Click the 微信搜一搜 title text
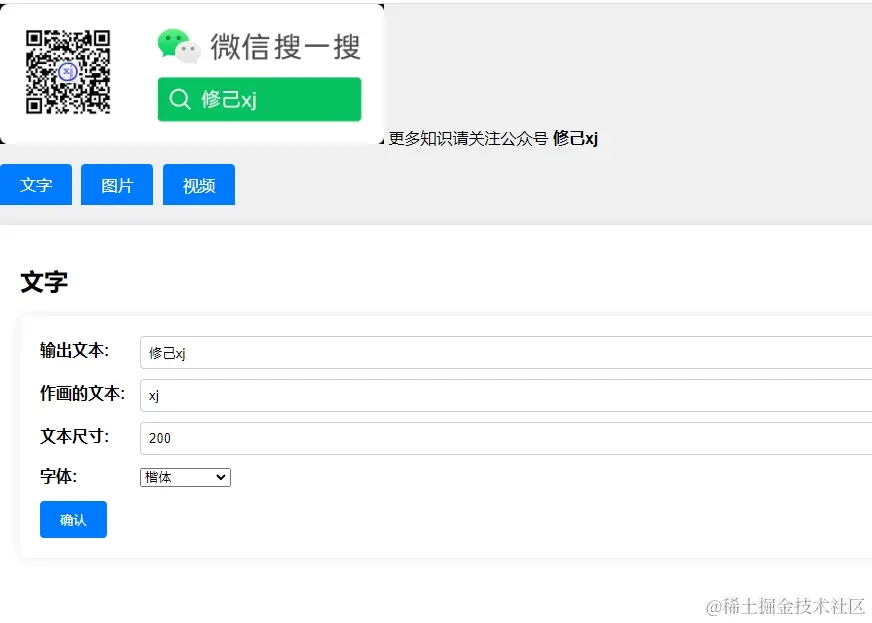This screenshot has width=872, height=623. pos(285,46)
